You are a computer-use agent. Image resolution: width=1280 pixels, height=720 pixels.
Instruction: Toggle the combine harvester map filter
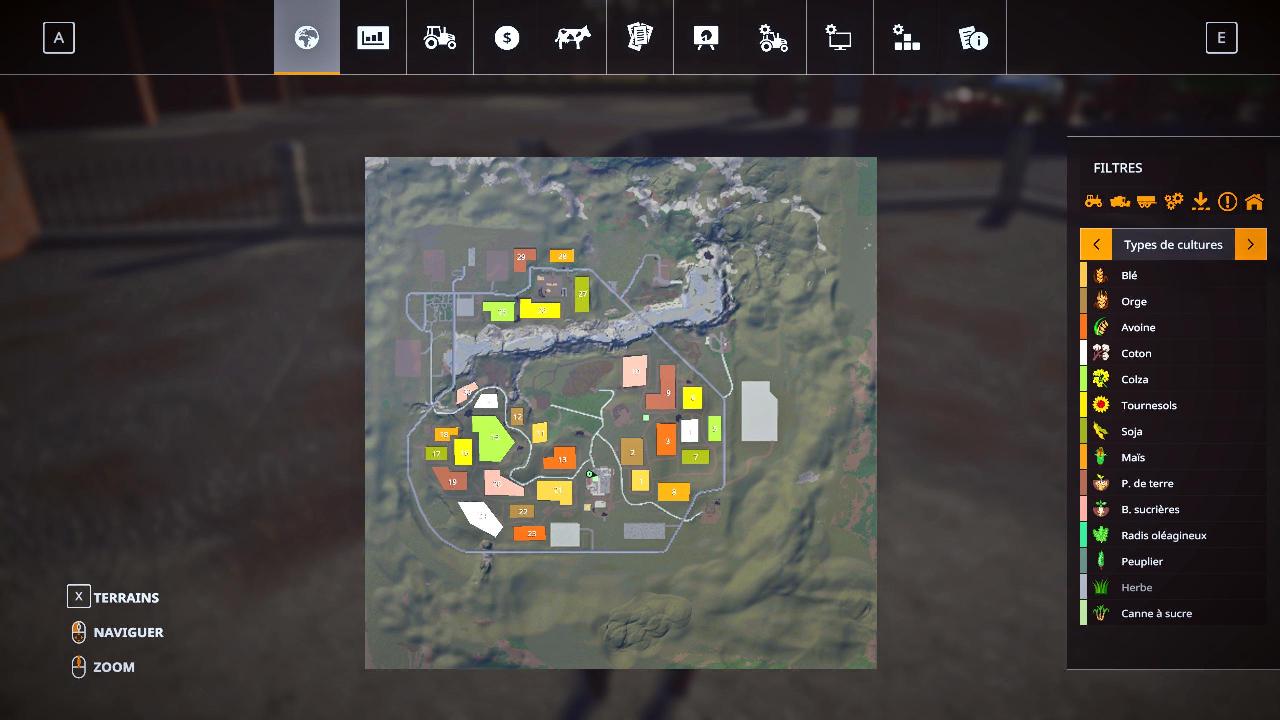pyautogui.click(x=1120, y=201)
